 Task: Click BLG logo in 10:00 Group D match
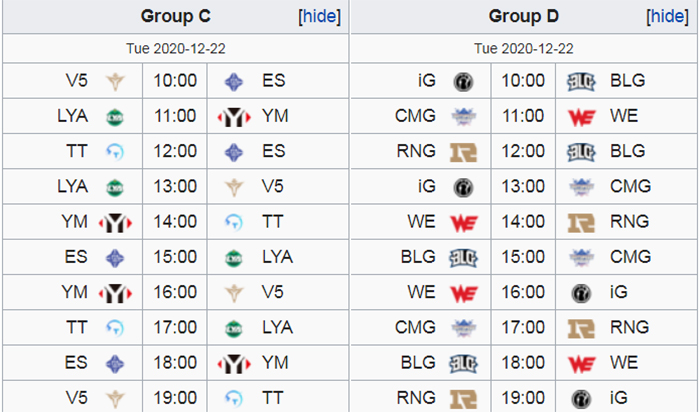[x=581, y=81]
